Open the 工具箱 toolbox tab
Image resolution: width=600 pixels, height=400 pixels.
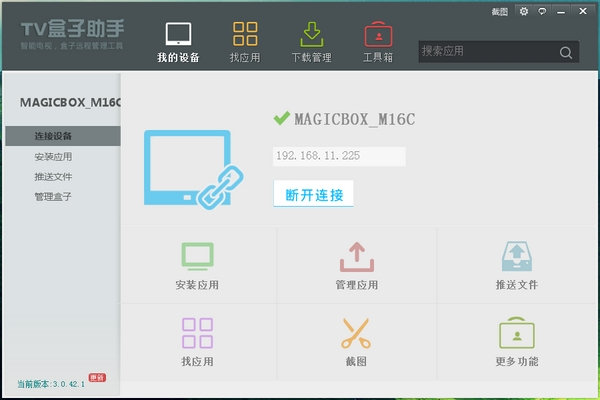[x=378, y=42]
